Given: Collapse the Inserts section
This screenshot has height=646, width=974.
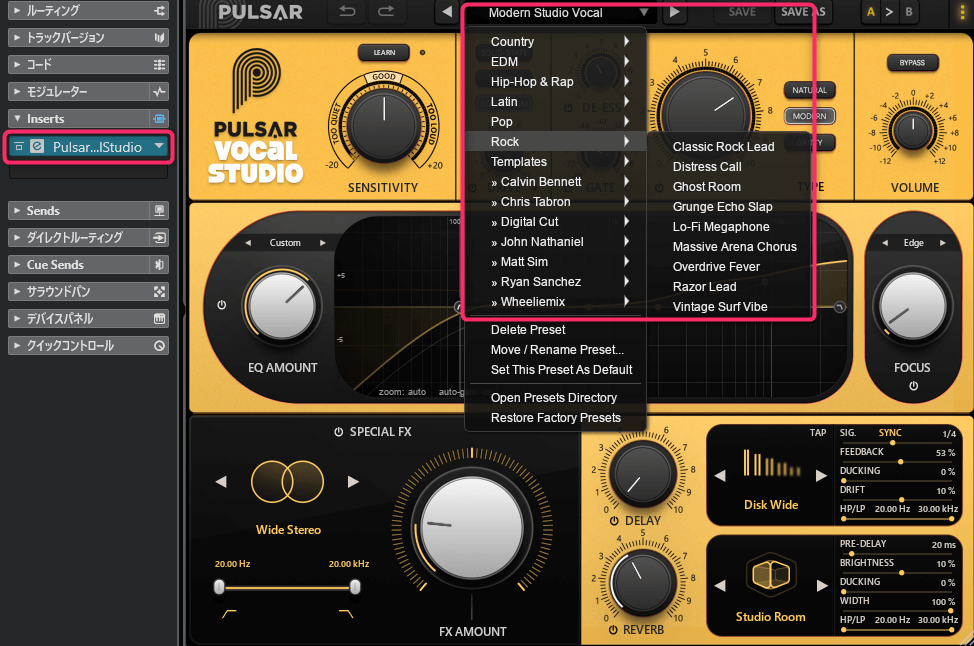Looking at the screenshot, I should click(x=17, y=119).
